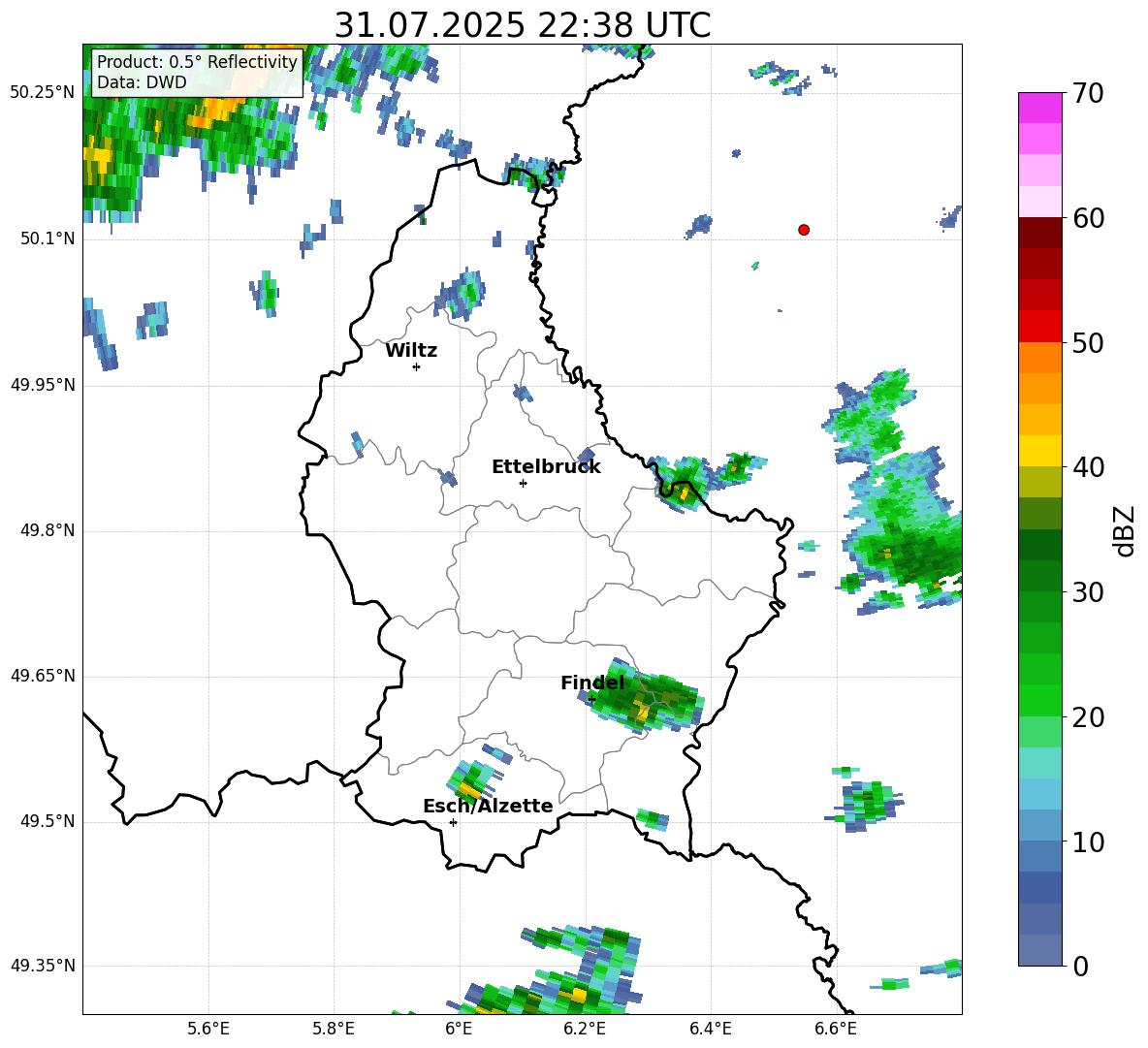Screen dimensions: 1148x1048
Task: Click the 50.25°N latitude label
Action: click(44, 93)
